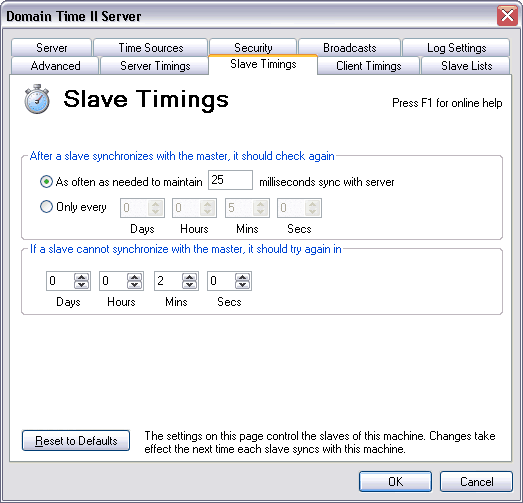Close the Domain Time II Server window
The width and height of the screenshot is (523, 503).
(x=507, y=15)
